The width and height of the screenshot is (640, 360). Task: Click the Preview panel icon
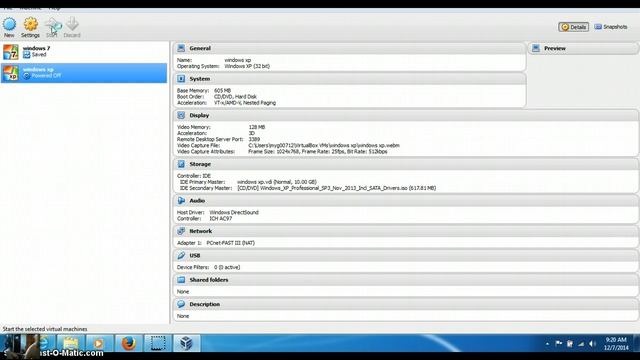coord(536,48)
